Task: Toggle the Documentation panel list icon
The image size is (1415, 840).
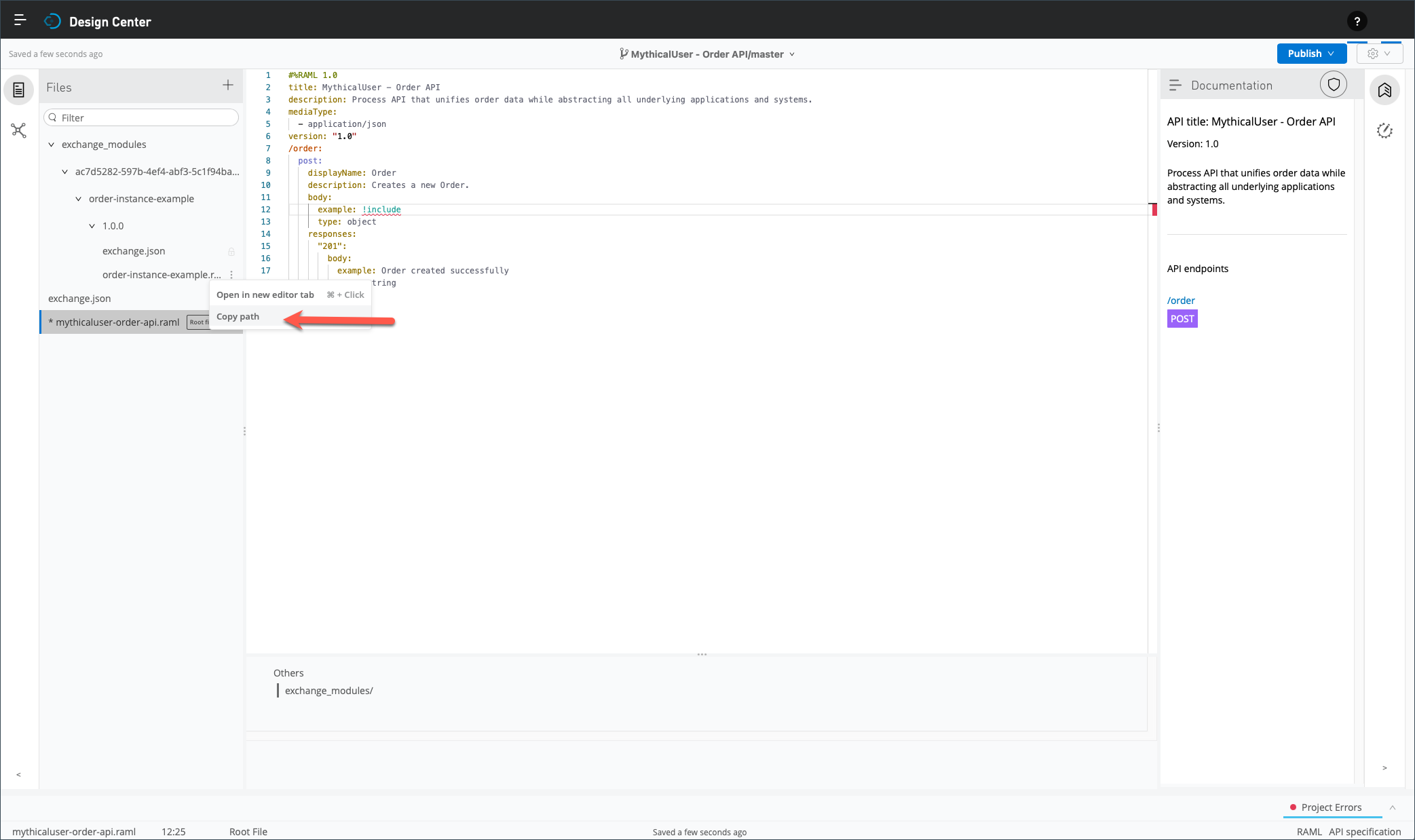Action: pyautogui.click(x=1175, y=85)
